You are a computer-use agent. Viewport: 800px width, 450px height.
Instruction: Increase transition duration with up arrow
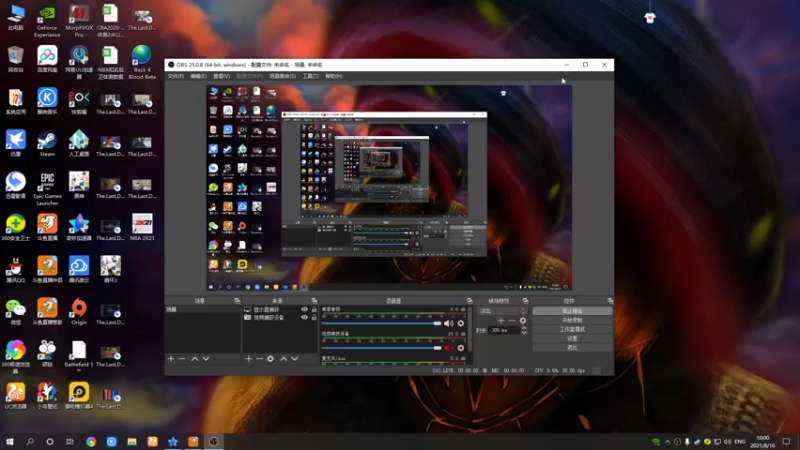point(524,328)
